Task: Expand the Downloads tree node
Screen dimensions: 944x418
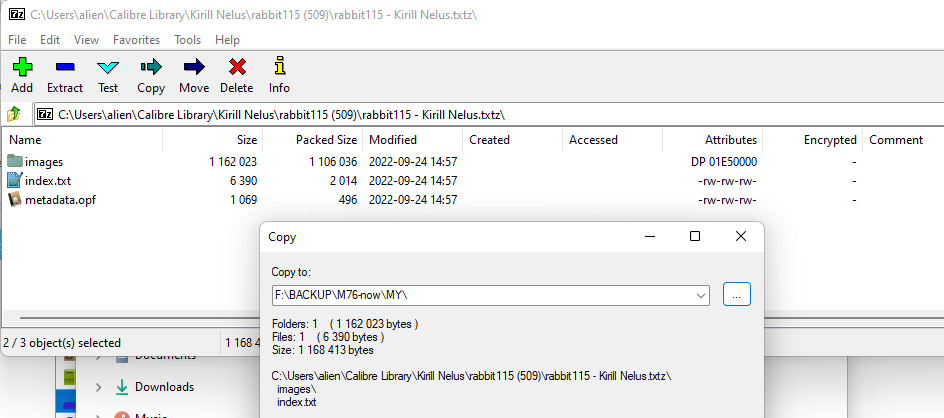Action: click(98, 387)
